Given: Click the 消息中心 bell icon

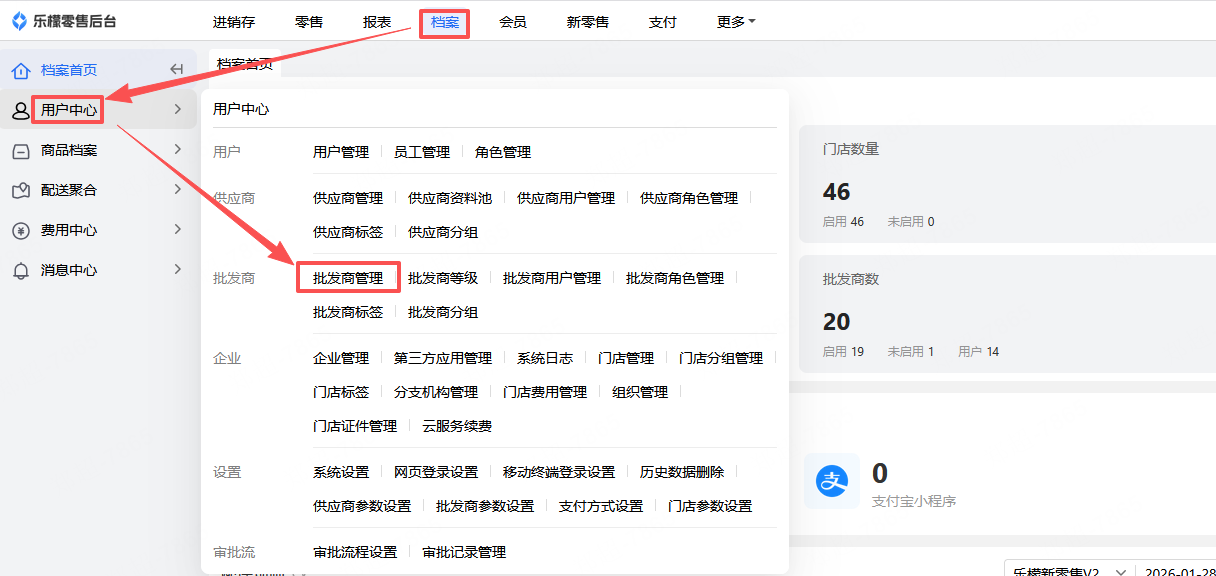Looking at the screenshot, I should click(x=21, y=270).
